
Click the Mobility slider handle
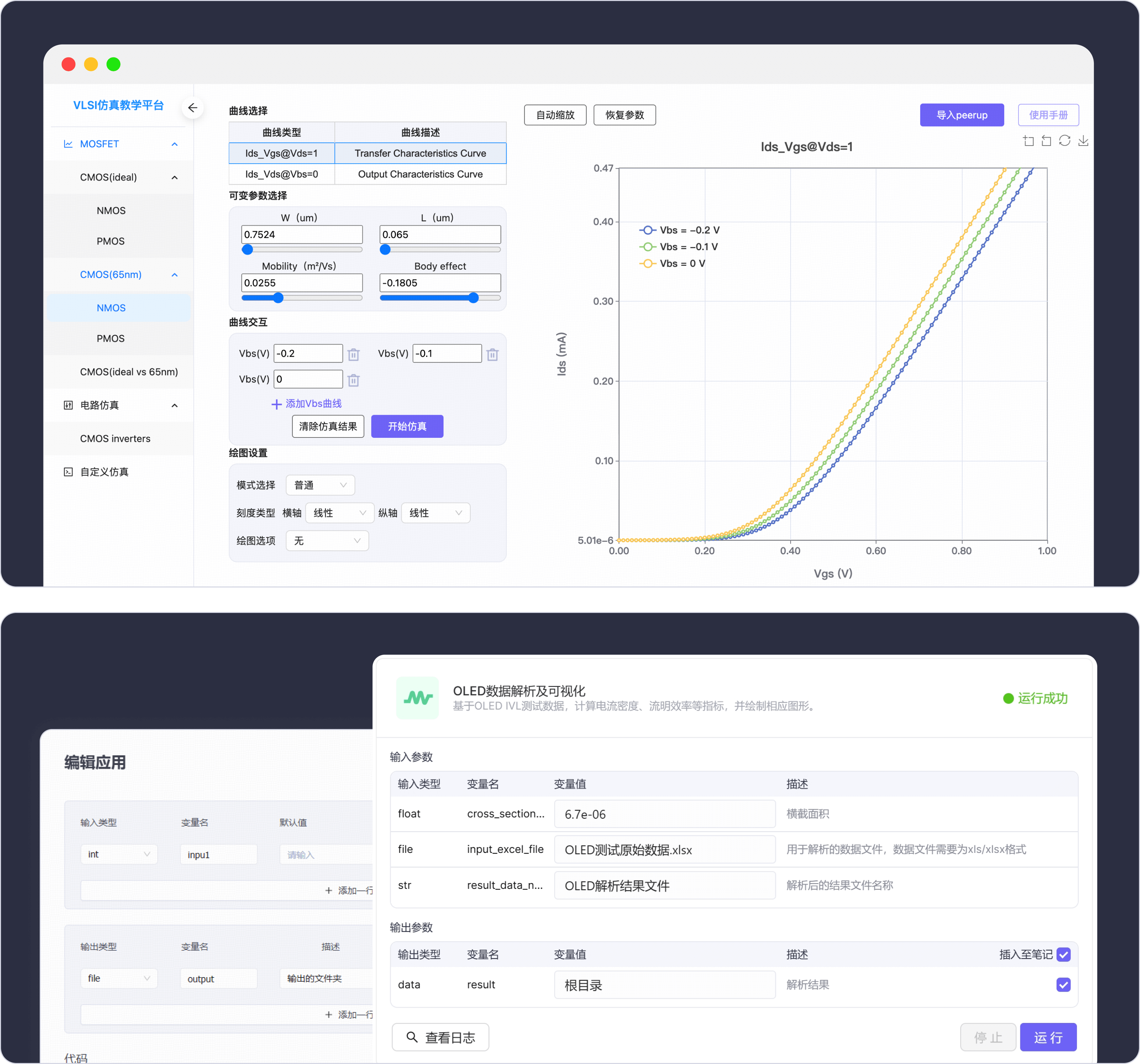(x=278, y=298)
